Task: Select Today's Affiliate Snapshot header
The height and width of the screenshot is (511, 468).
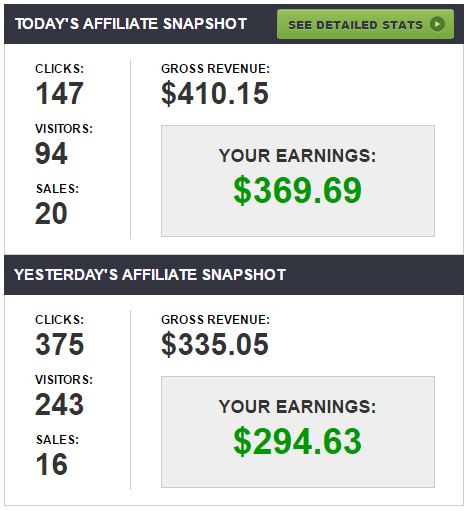Action: point(131,24)
